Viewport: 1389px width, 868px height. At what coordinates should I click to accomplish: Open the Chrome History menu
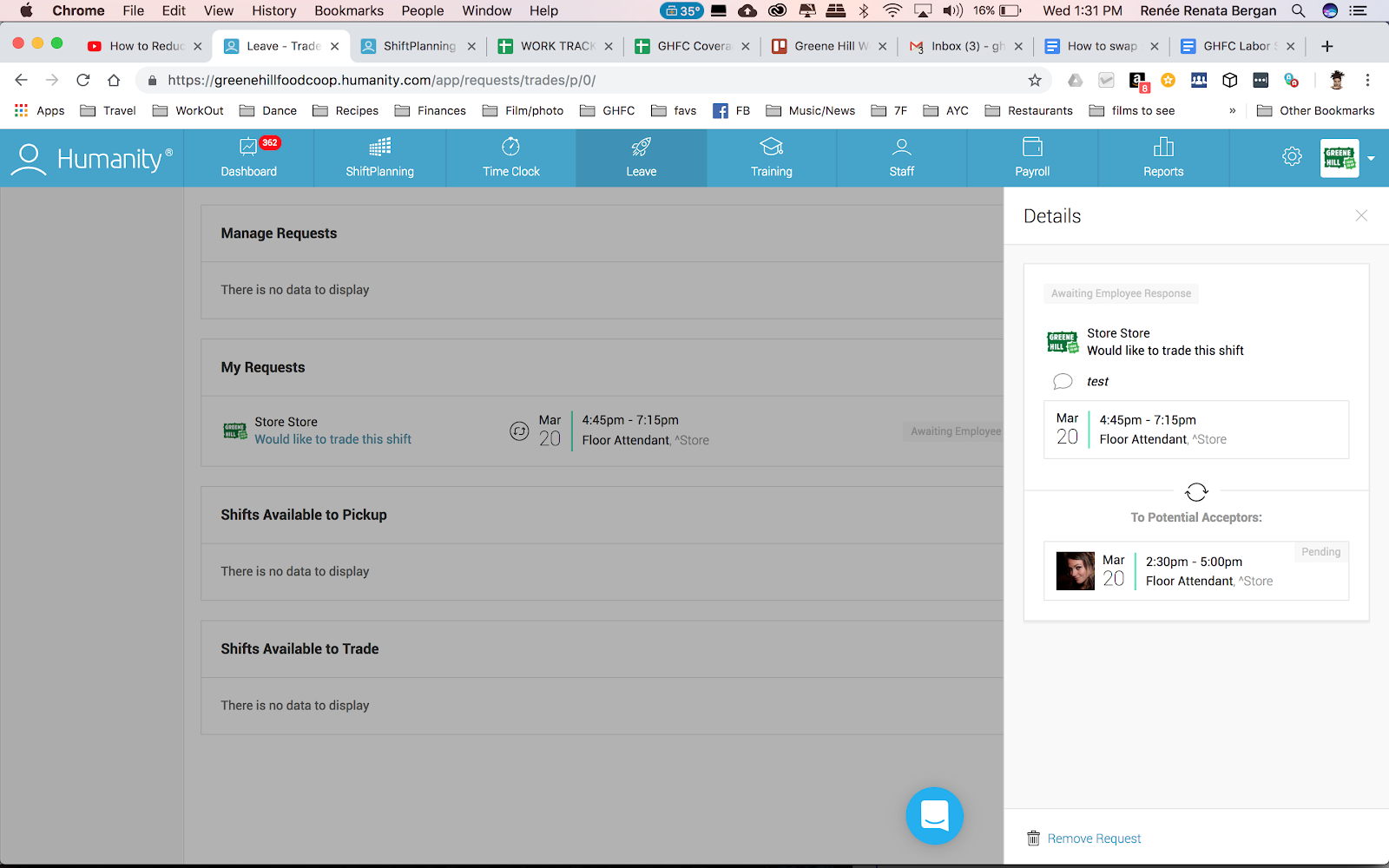(274, 10)
